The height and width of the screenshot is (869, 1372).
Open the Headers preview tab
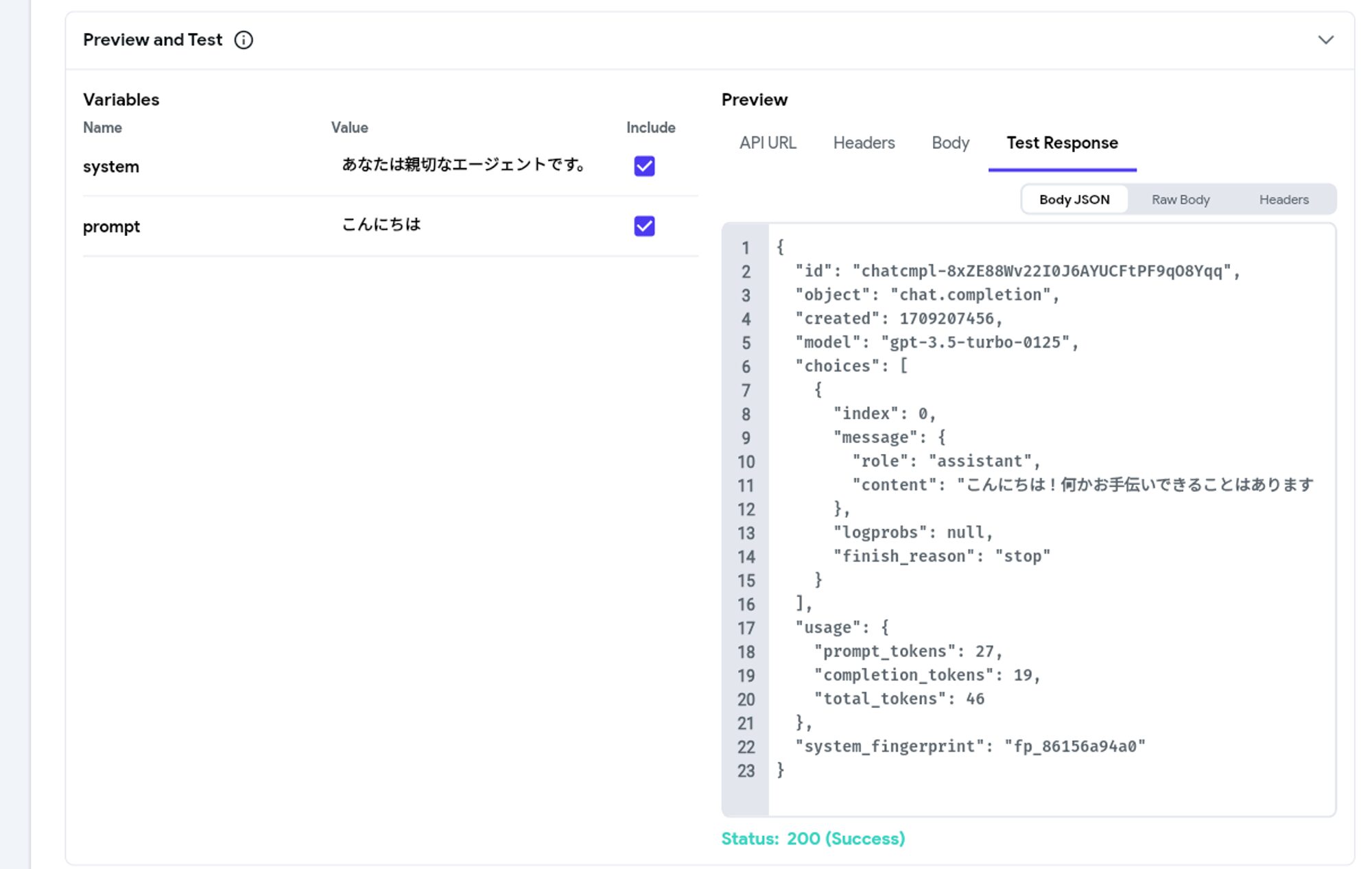(863, 143)
